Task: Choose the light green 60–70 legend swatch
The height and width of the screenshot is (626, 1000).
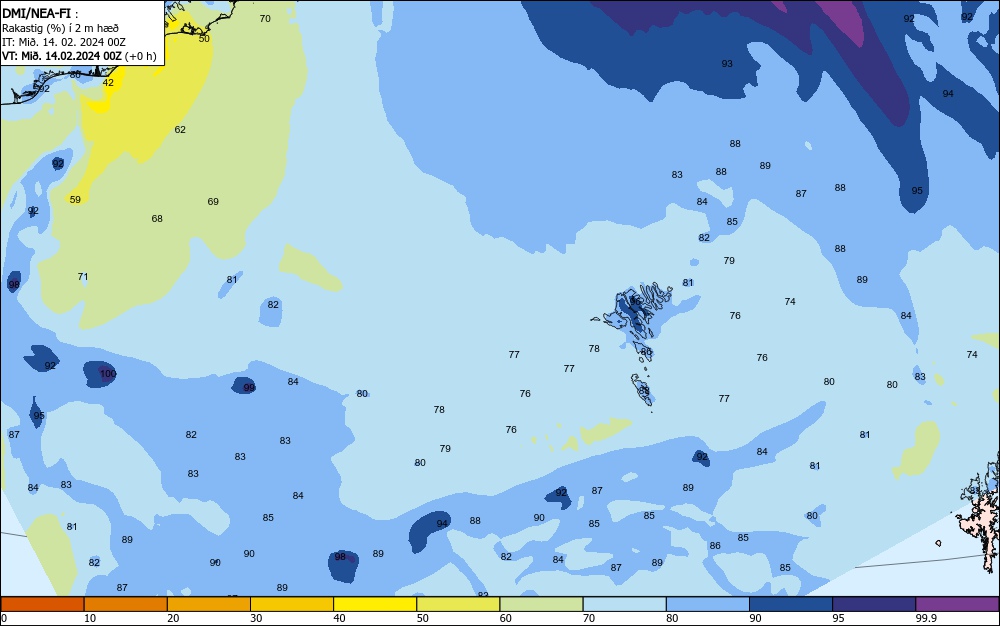Action: (541, 604)
